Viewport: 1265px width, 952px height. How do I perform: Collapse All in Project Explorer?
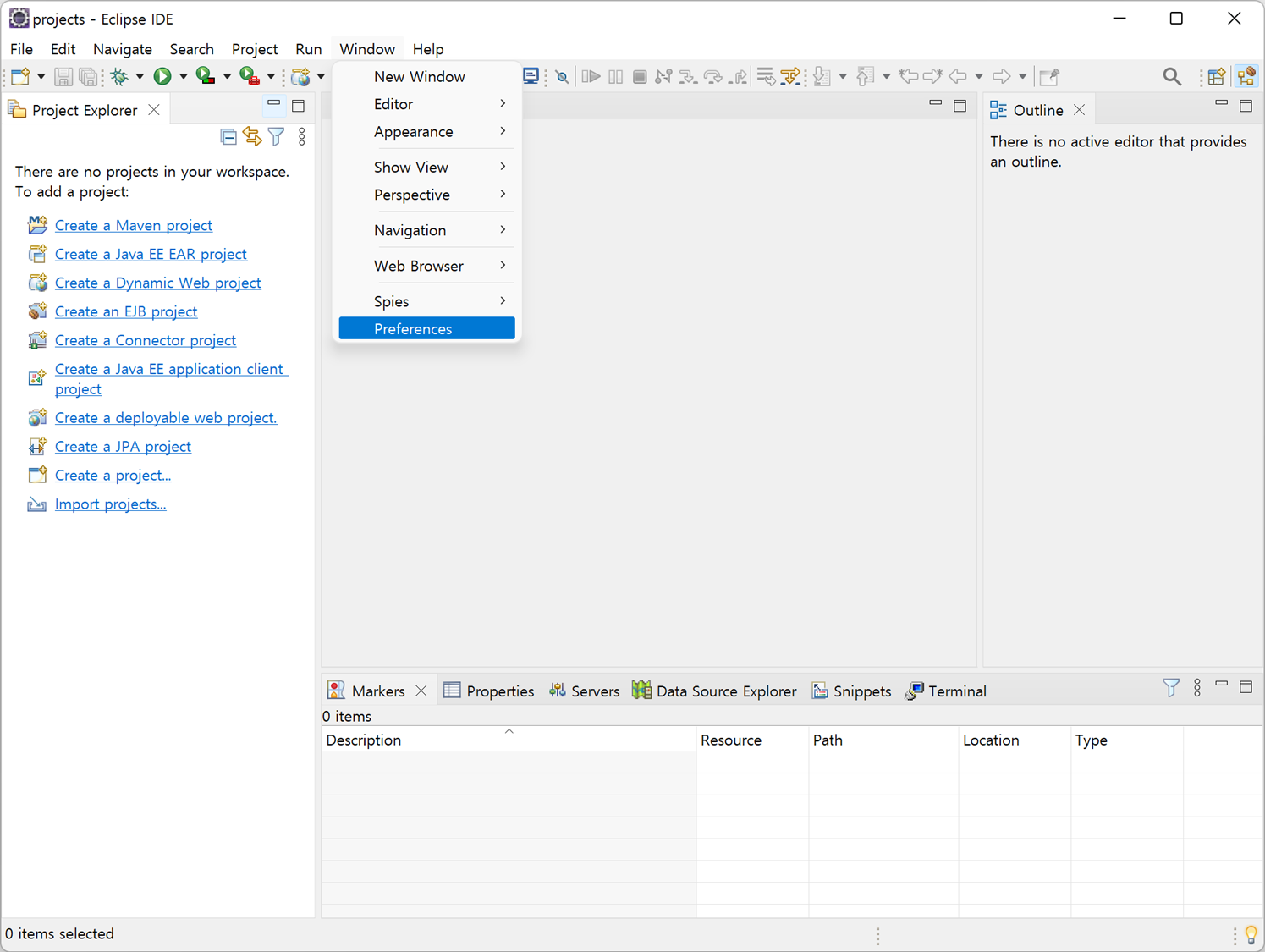pyautogui.click(x=228, y=137)
